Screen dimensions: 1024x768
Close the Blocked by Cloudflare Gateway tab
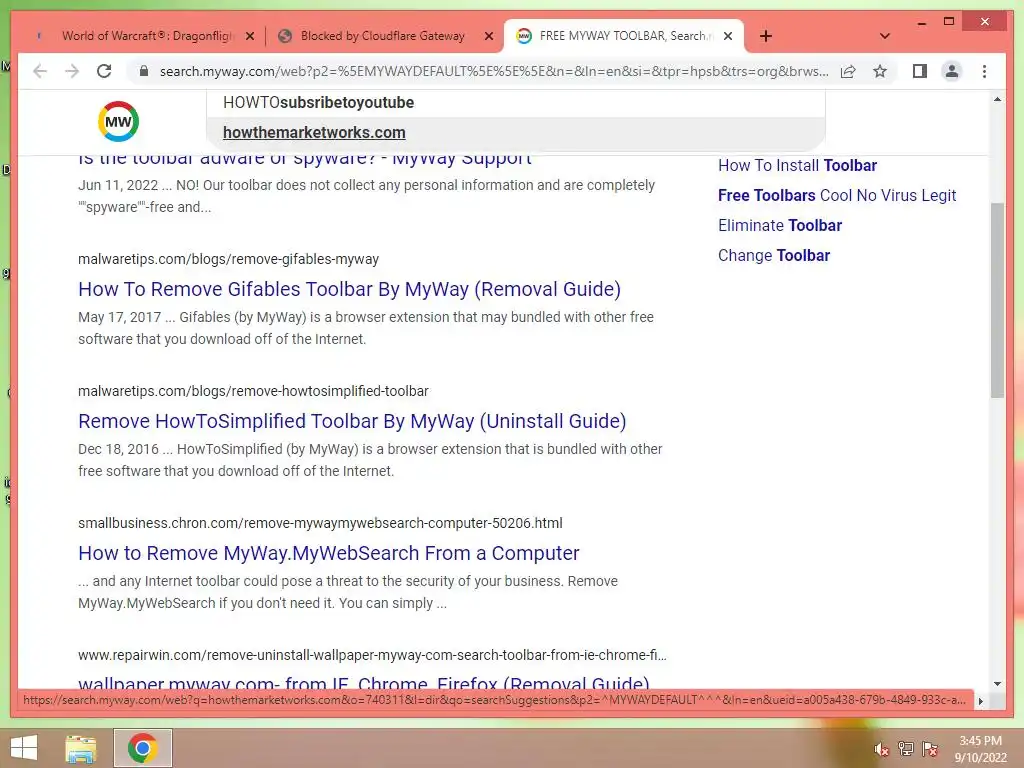(x=488, y=37)
